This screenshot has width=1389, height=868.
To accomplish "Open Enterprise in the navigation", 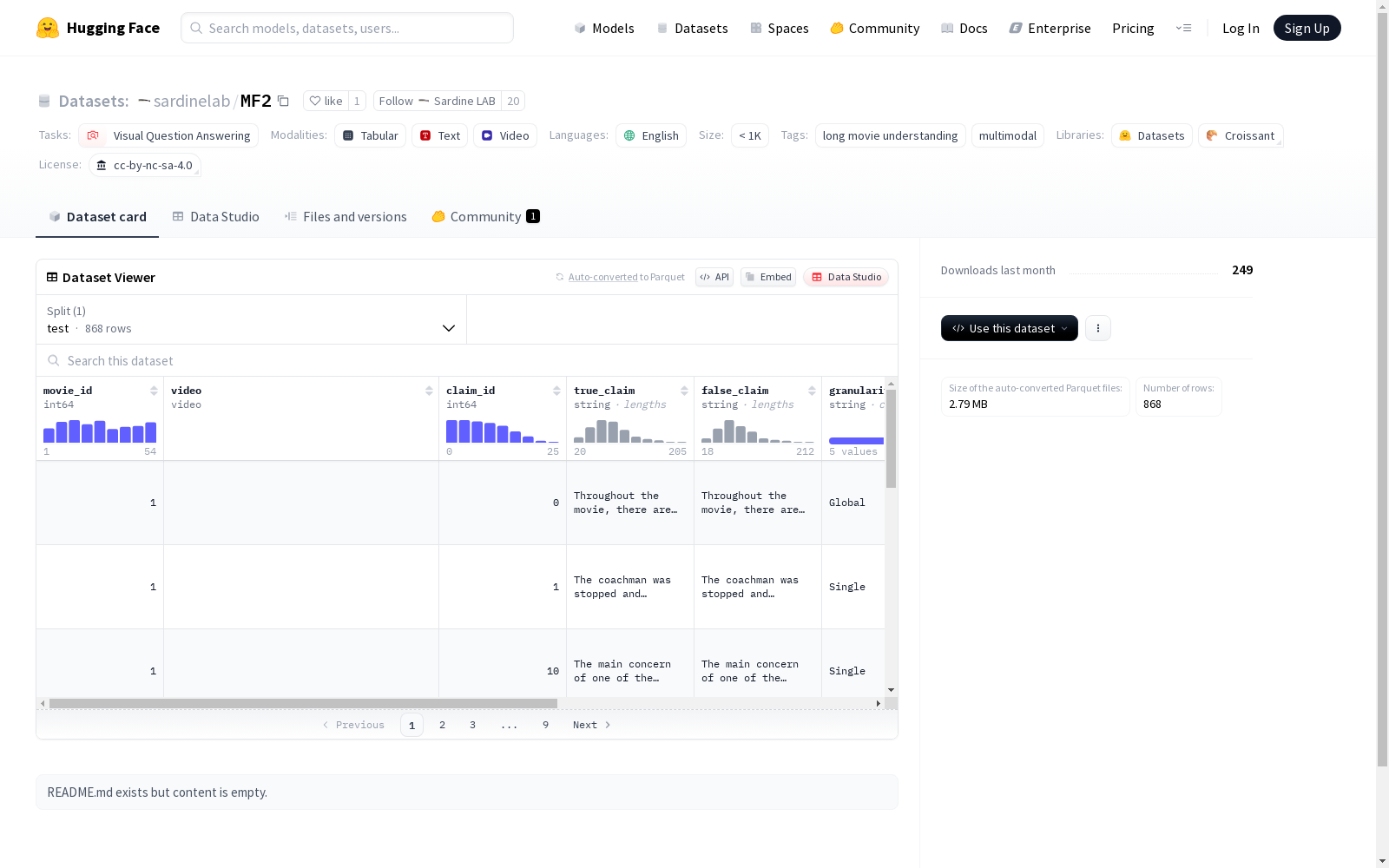I will tap(1050, 28).
